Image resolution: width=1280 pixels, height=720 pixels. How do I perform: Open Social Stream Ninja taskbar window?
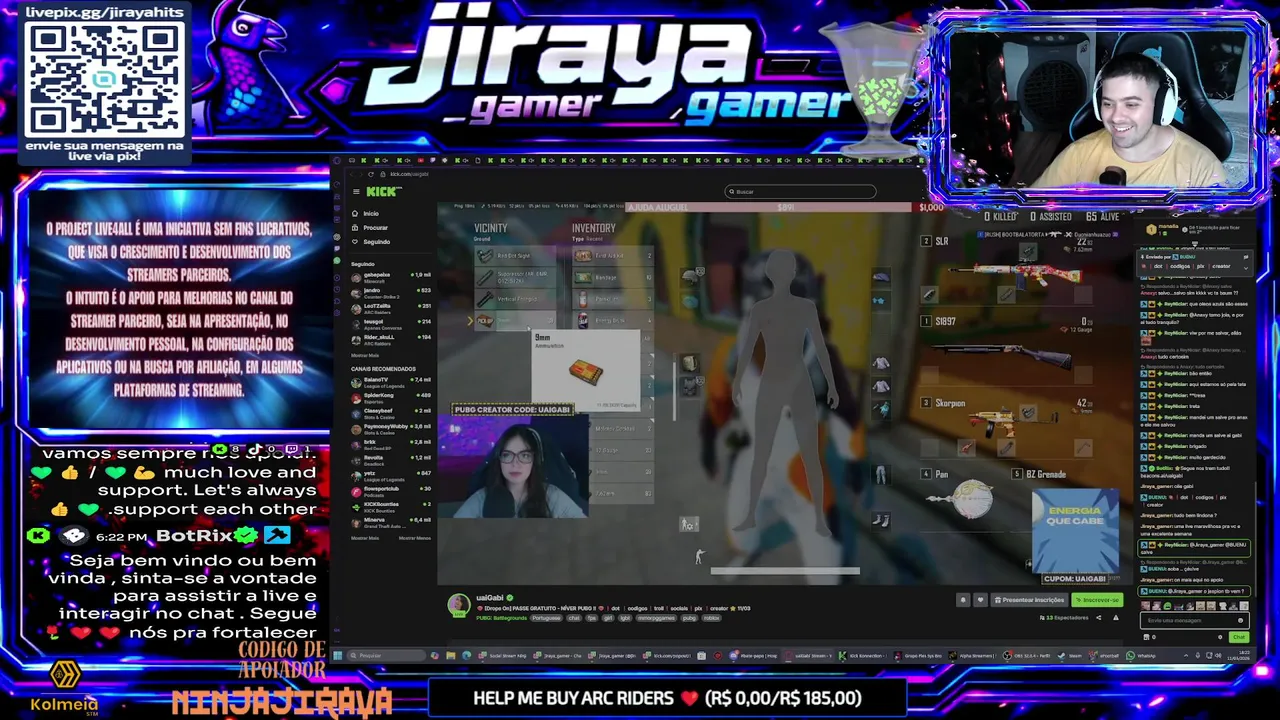click(x=503, y=656)
